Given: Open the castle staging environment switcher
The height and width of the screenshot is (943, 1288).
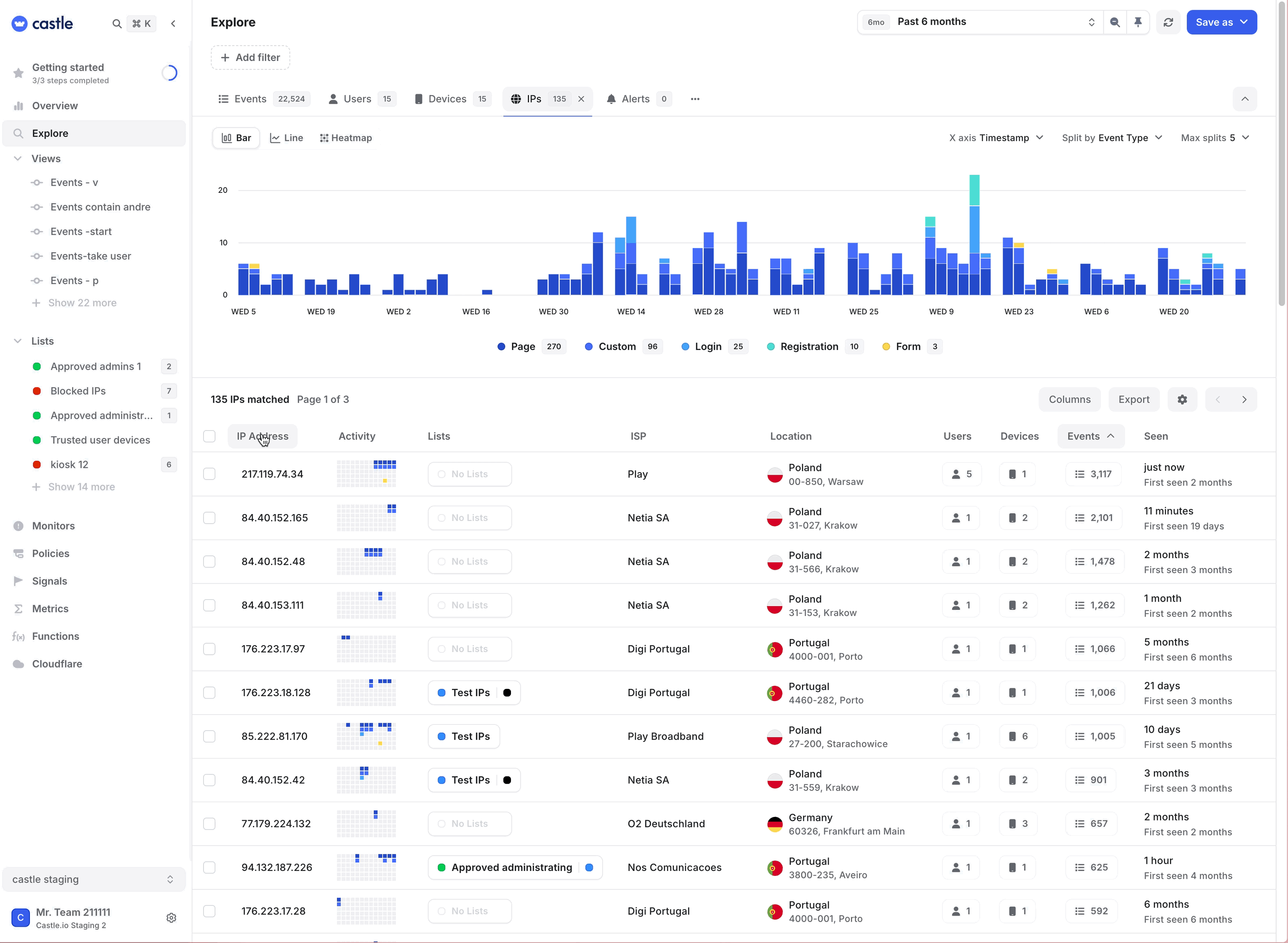Looking at the screenshot, I should click(94, 880).
